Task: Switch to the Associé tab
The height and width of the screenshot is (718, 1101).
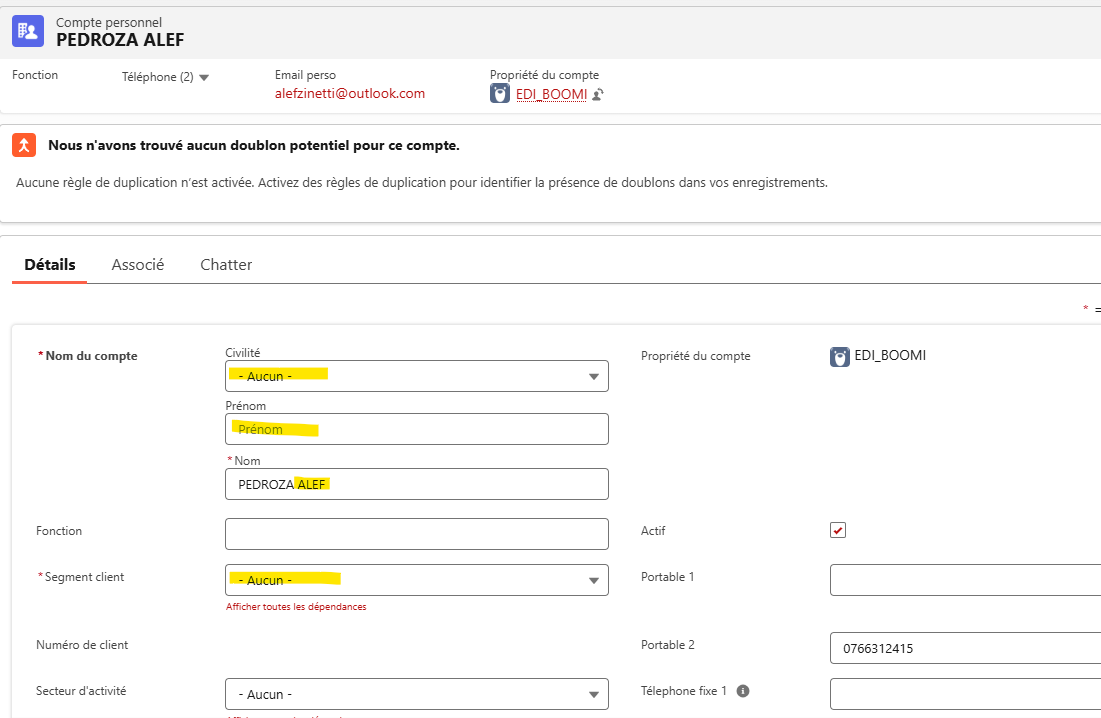Action: point(138,265)
